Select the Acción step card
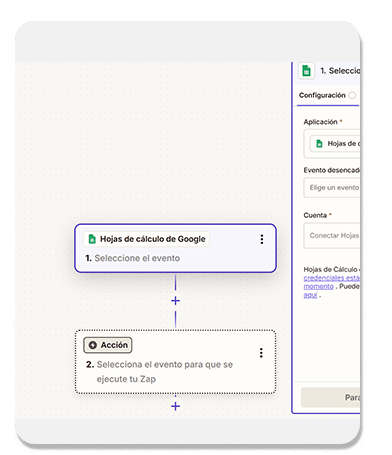392x455 pixels. [175, 362]
